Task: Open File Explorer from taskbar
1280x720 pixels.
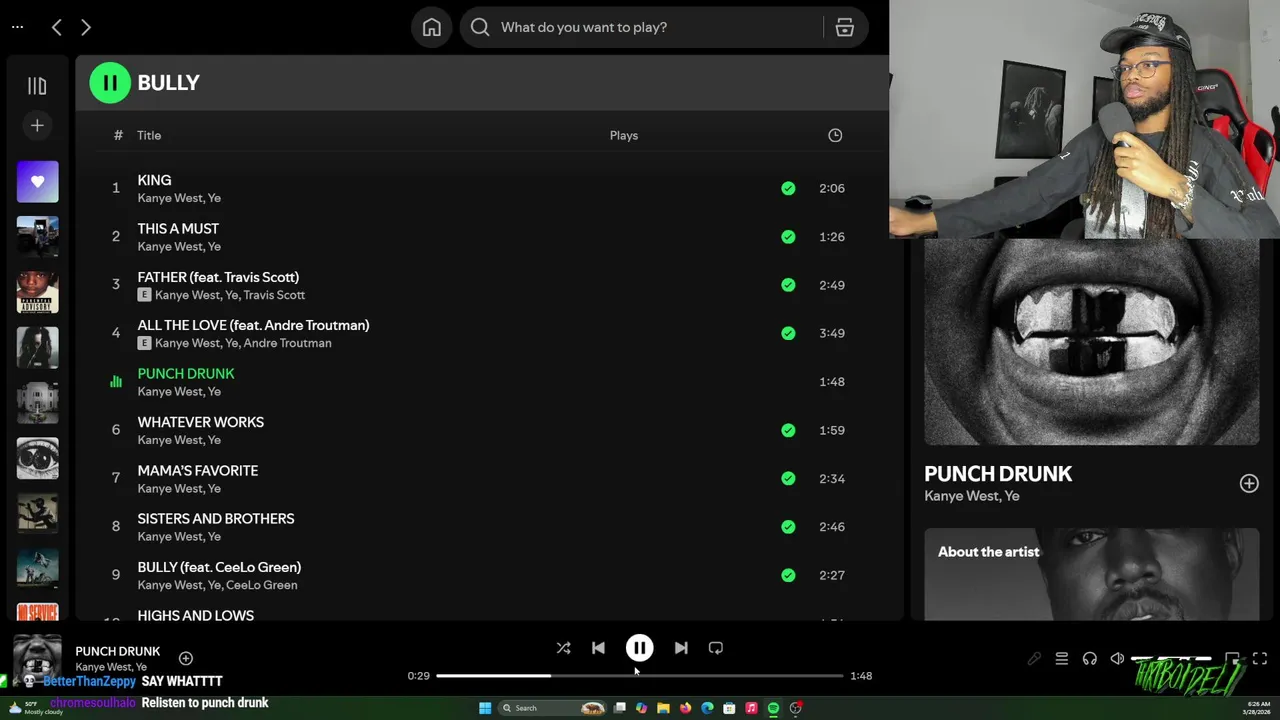Action: pos(663,708)
